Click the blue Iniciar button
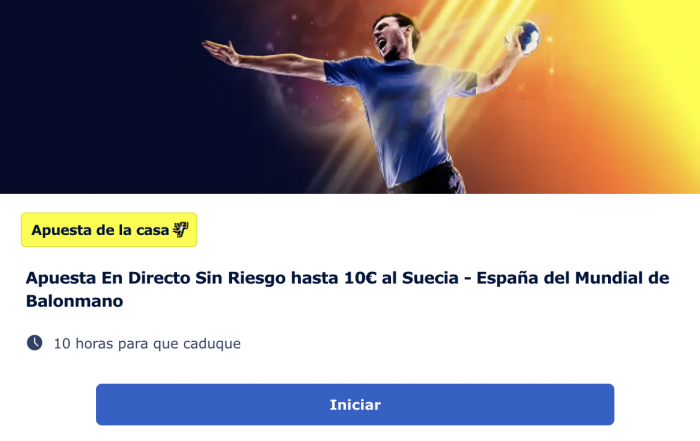700x441 pixels. tap(355, 404)
